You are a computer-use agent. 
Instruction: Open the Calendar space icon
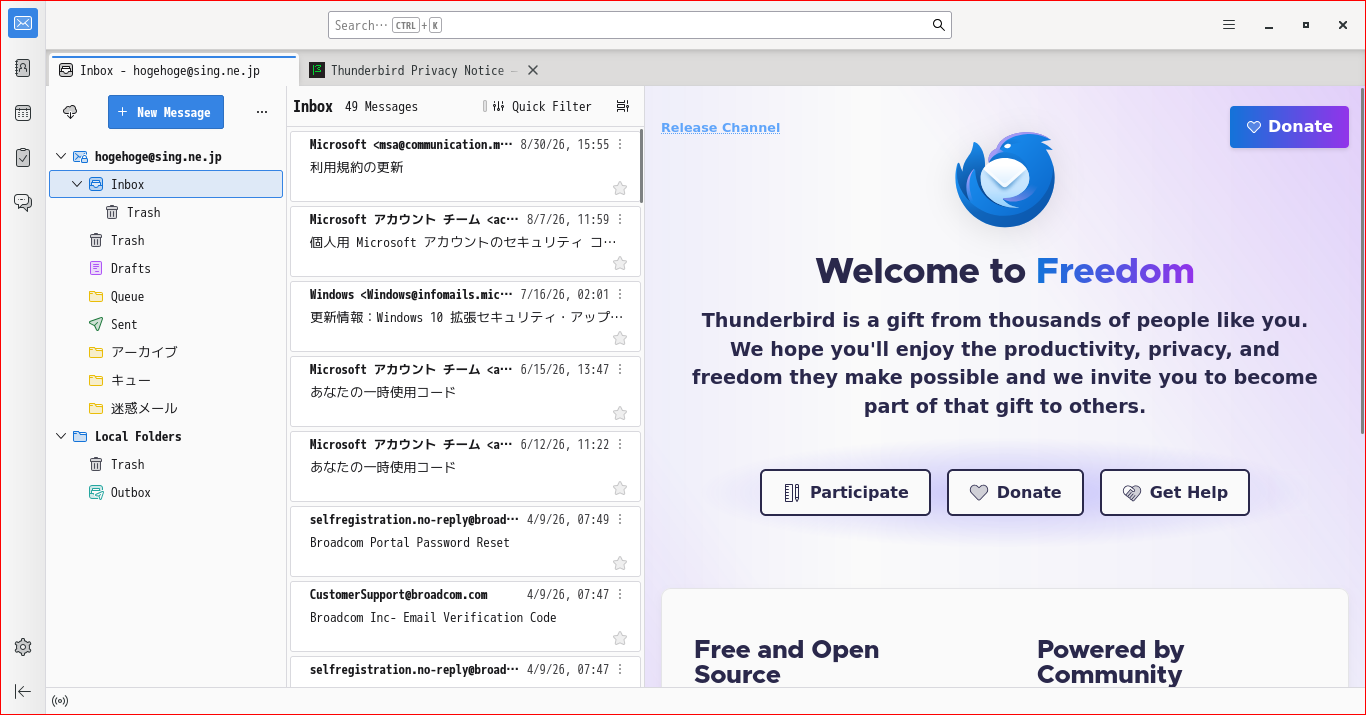23,113
